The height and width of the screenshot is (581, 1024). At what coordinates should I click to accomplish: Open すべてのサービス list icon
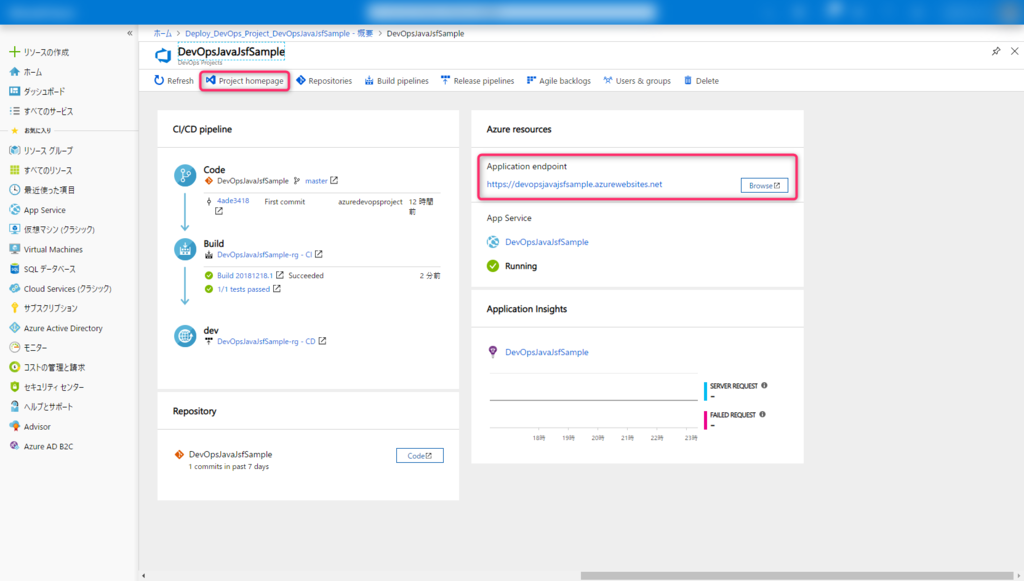(x=14, y=111)
